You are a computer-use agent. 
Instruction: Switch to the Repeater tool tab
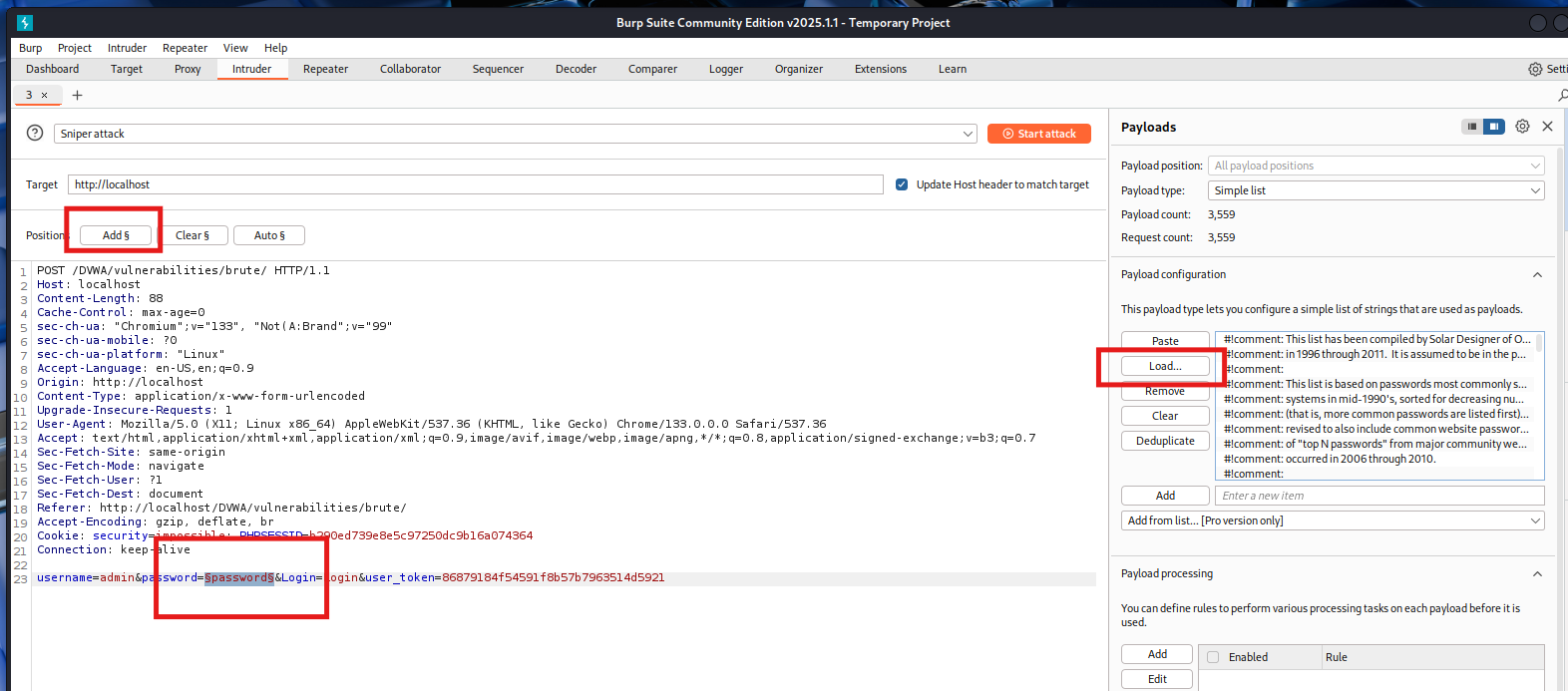coord(326,69)
